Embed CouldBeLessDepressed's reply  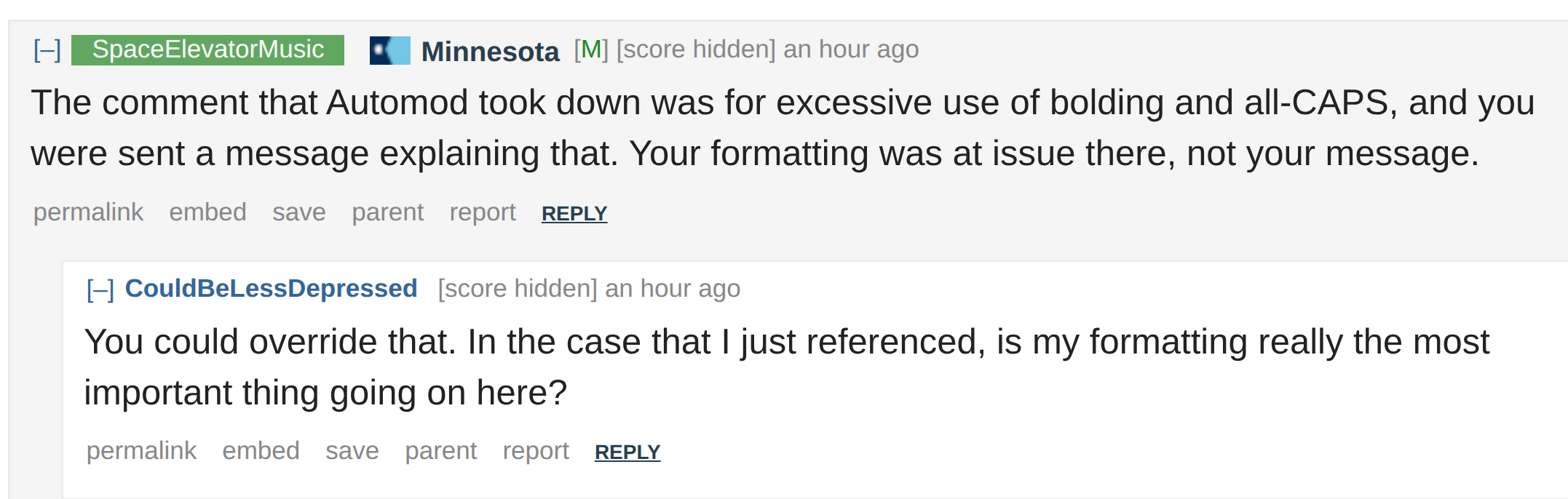(x=261, y=450)
